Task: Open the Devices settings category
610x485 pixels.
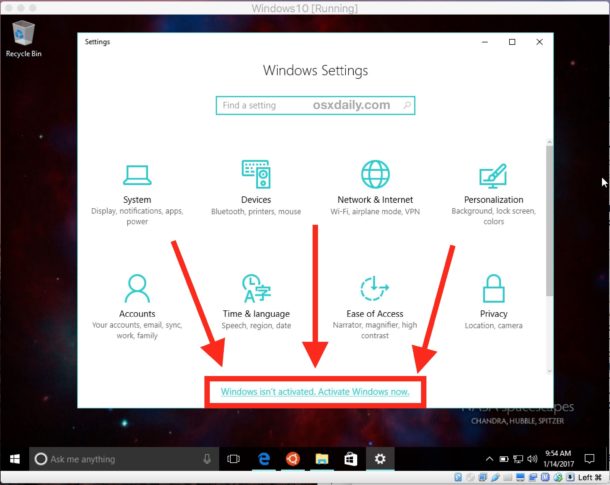Action: pyautogui.click(x=256, y=187)
